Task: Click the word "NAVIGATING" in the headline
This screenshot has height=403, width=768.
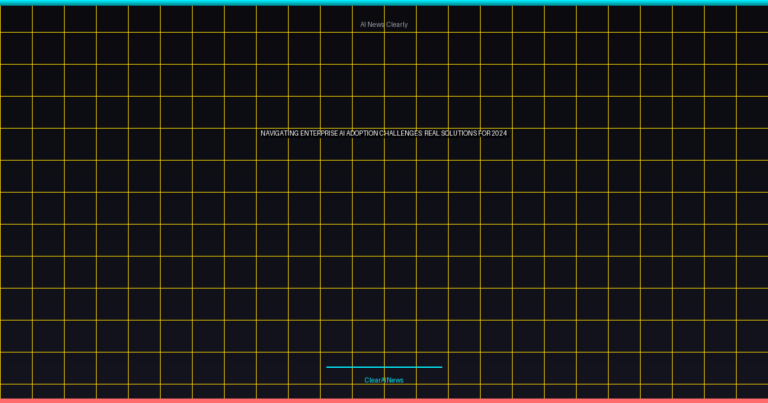Action: (278, 133)
